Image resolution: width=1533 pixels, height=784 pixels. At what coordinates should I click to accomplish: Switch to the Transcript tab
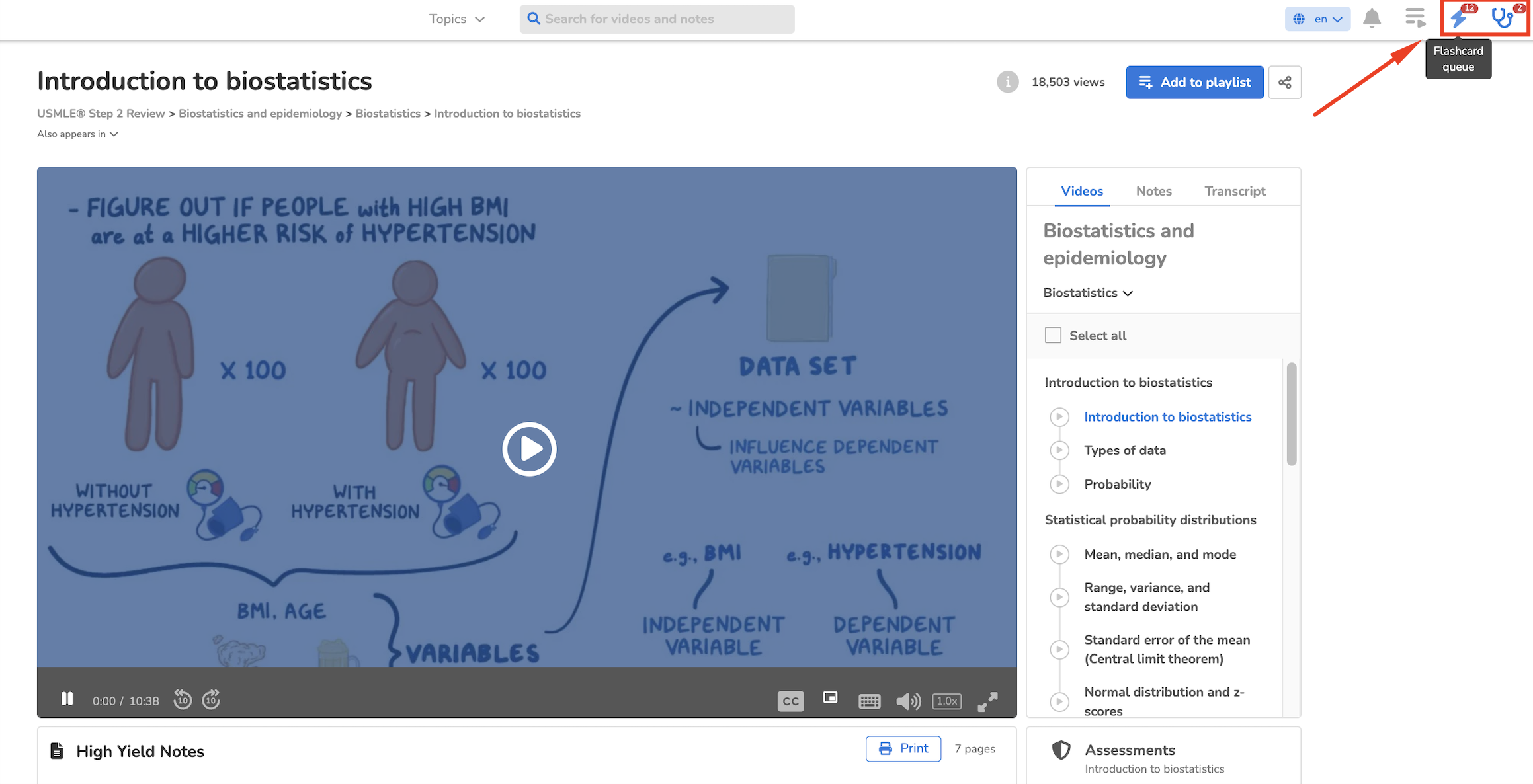1234,191
